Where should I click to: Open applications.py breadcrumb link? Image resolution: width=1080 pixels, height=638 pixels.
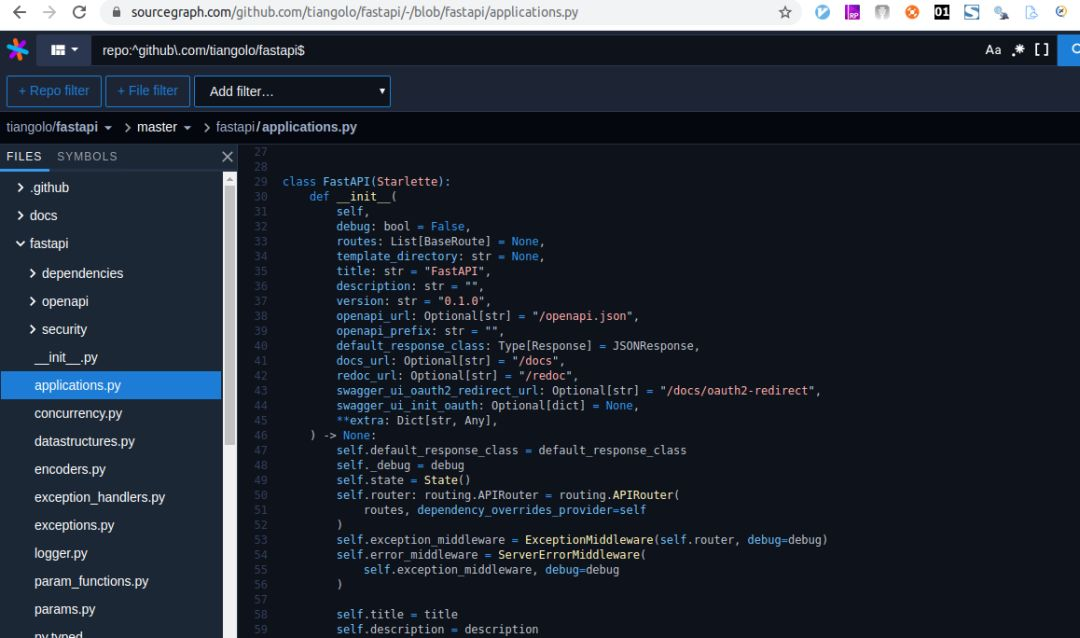pos(309,127)
